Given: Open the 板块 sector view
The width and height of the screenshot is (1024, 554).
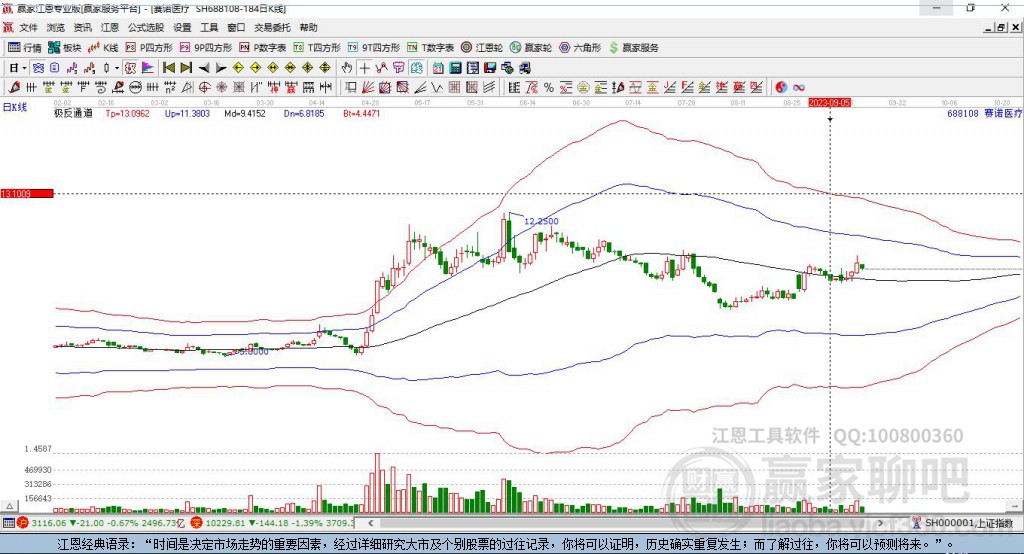Looking at the screenshot, I should pyautogui.click(x=65, y=48).
